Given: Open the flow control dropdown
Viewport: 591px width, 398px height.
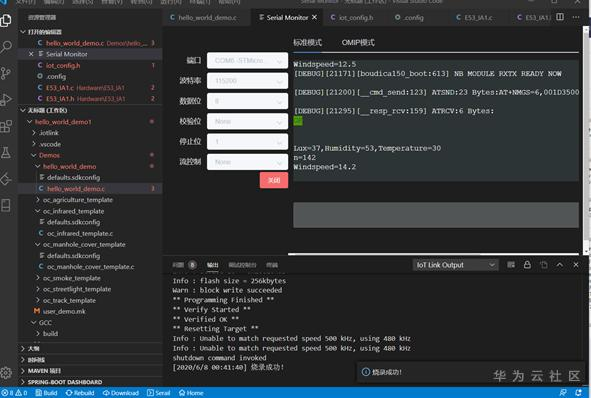Looking at the screenshot, I should [x=247, y=162].
